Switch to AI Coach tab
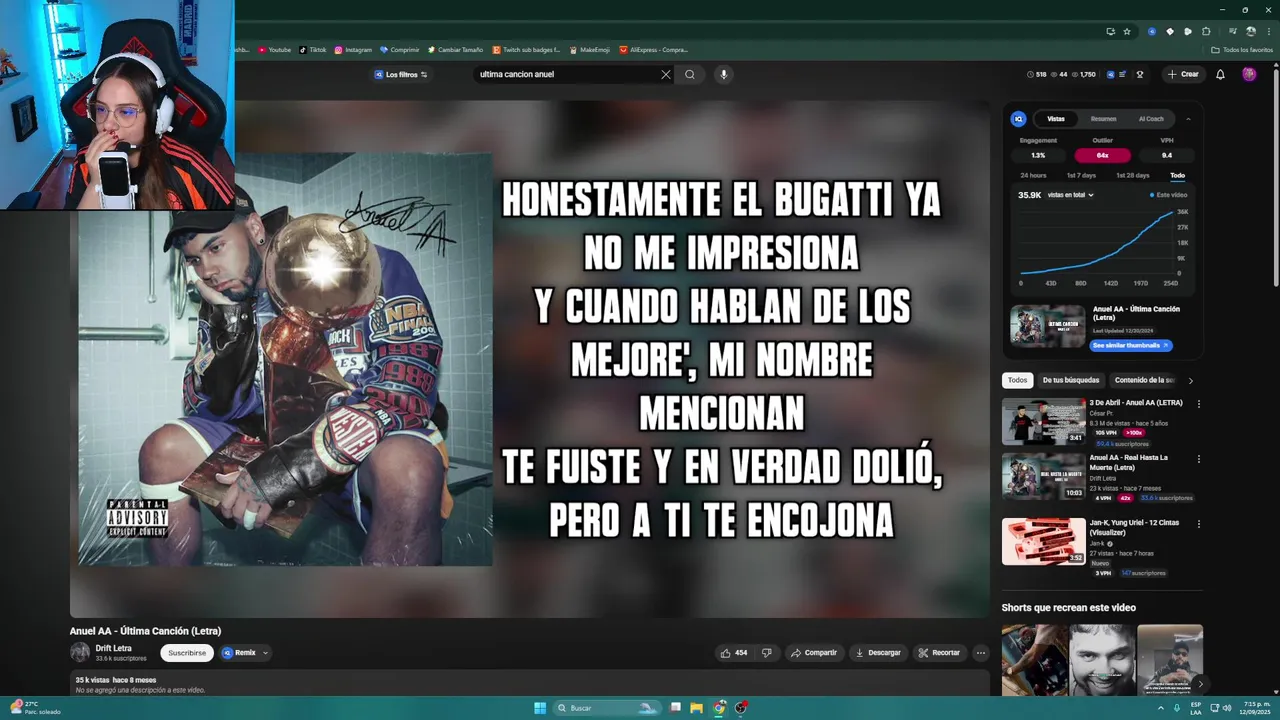The image size is (1280, 720). click(x=1151, y=119)
